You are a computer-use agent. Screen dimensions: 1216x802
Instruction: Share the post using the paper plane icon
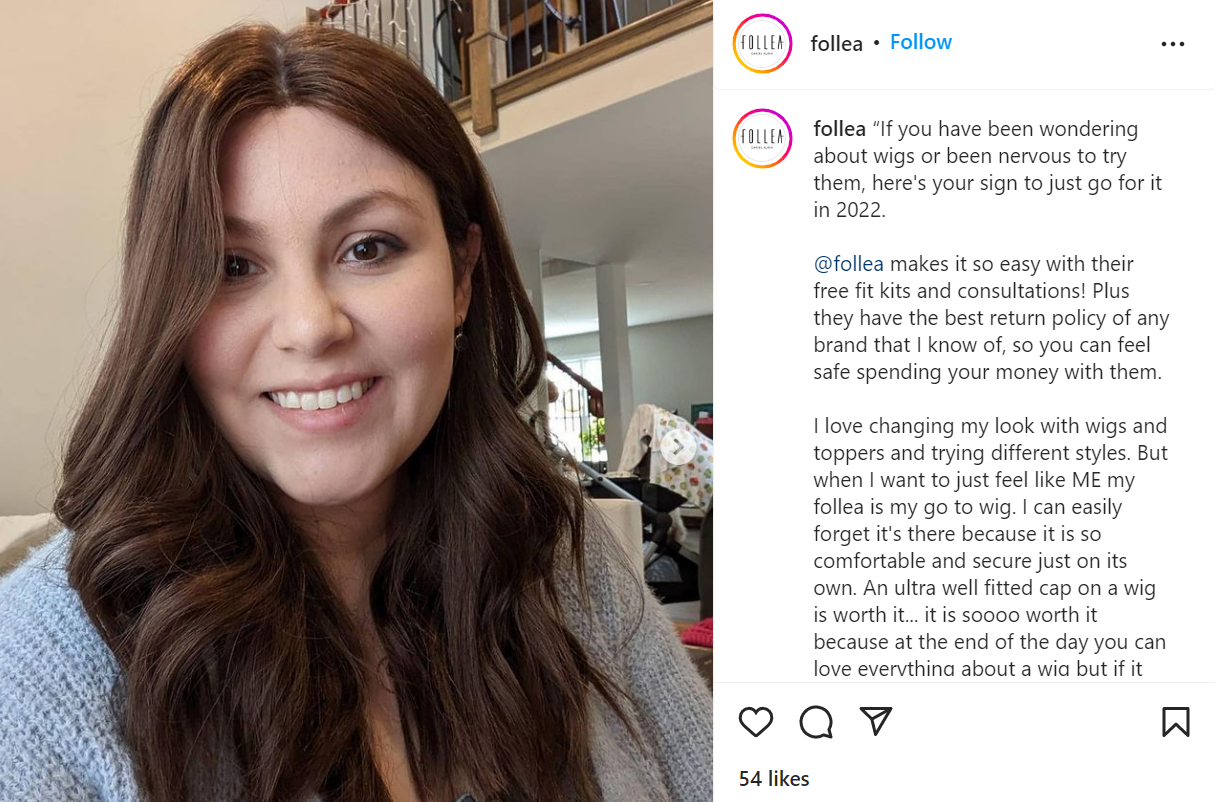click(x=876, y=721)
